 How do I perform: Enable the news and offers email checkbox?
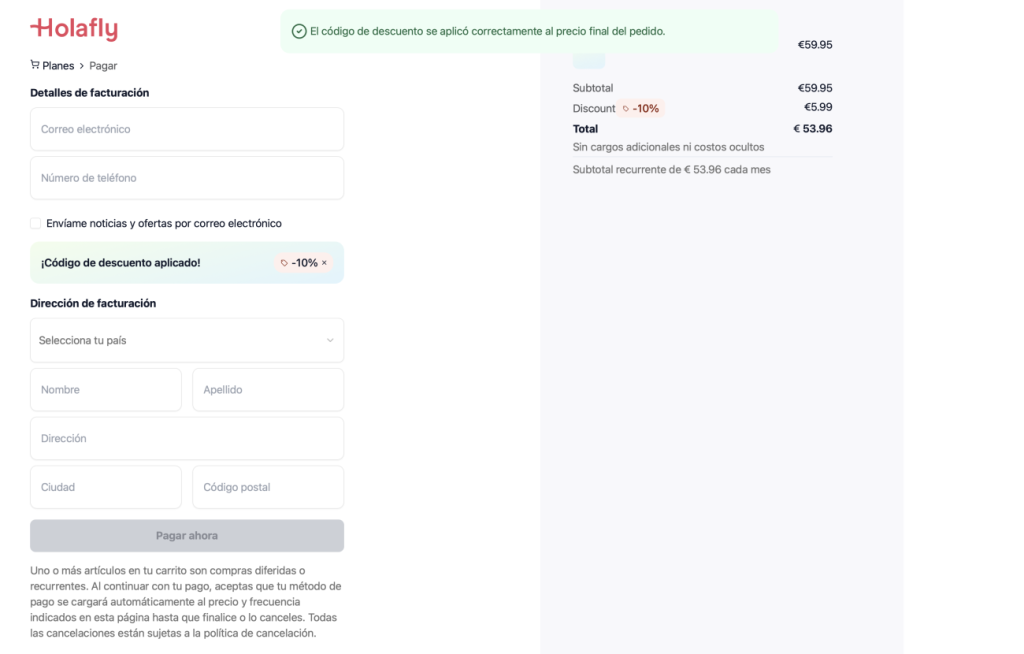(35, 223)
